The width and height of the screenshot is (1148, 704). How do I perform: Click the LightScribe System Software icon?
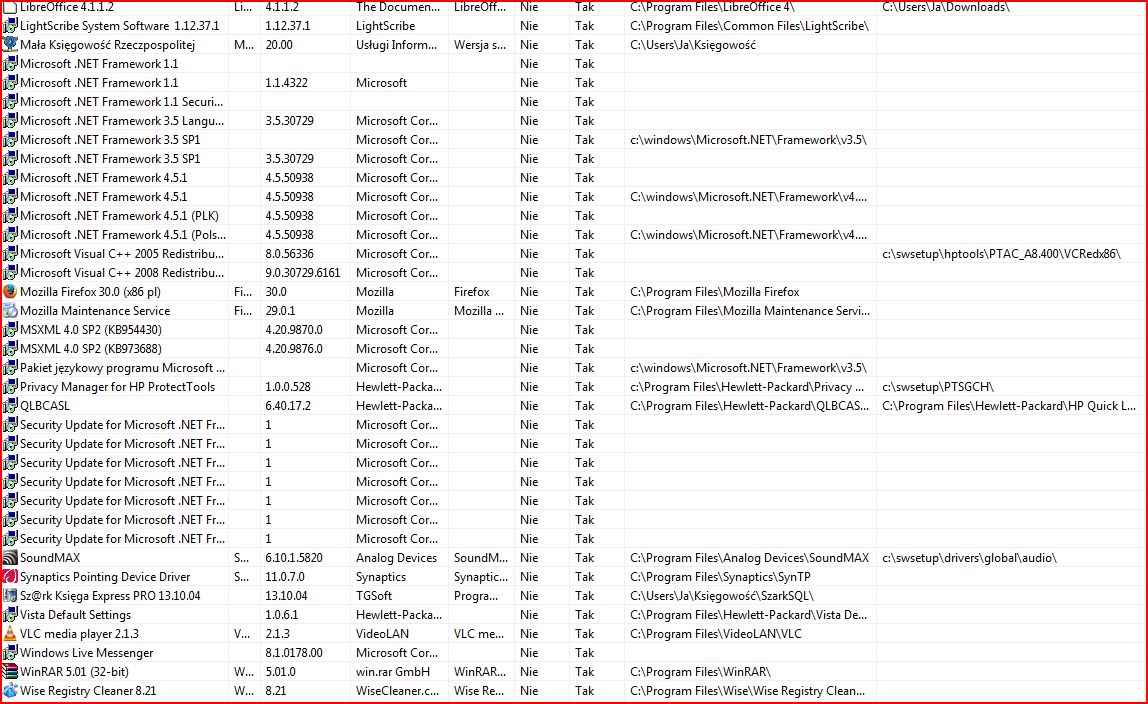10,25
